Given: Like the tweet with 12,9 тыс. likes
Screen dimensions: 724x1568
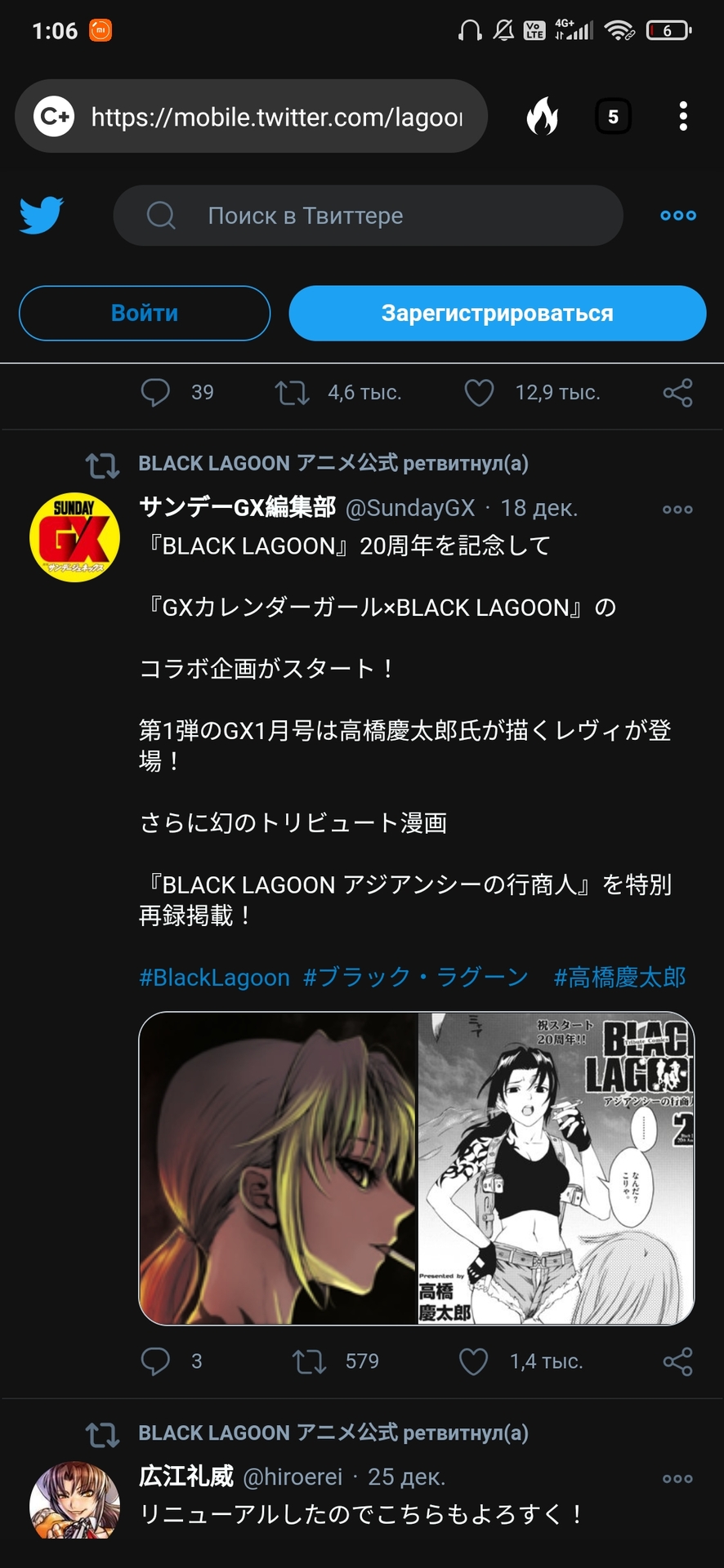Looking at the screenshot, I should point(479,393).
